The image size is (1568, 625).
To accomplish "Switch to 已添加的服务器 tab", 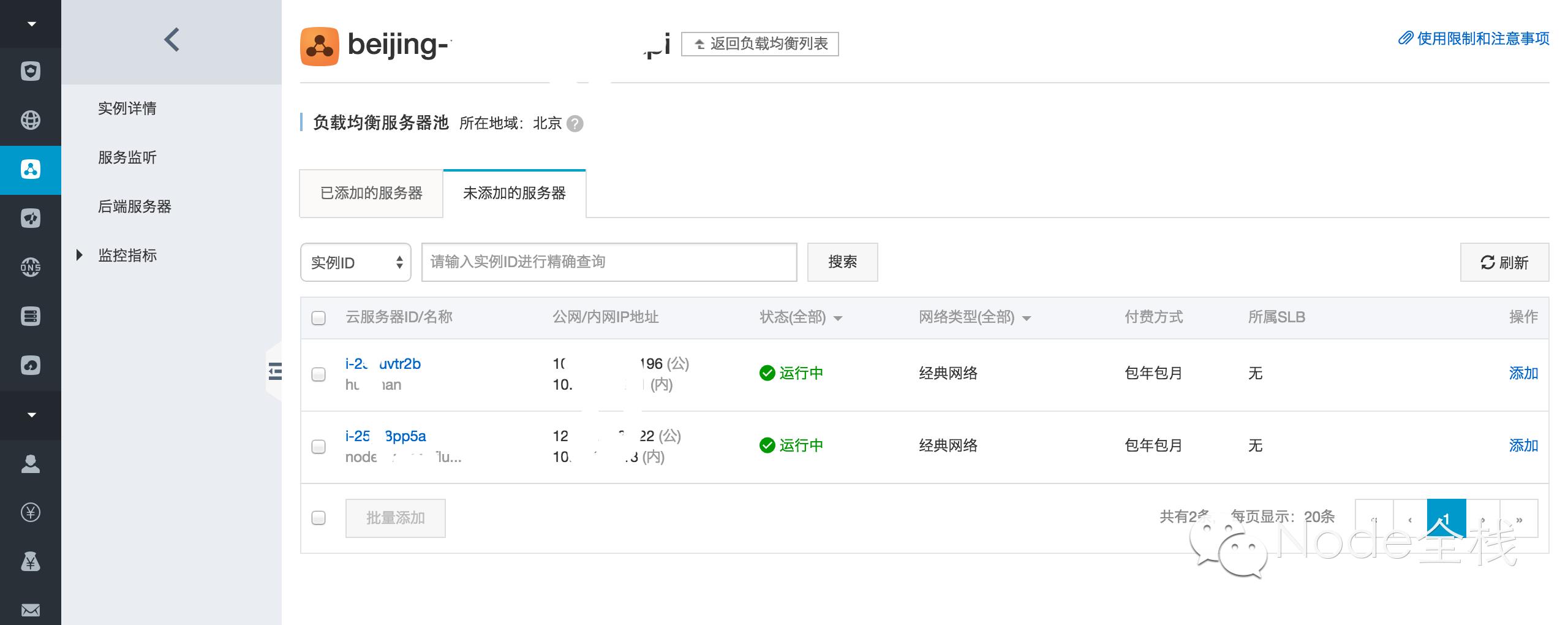I will click(x=371, y=194).
